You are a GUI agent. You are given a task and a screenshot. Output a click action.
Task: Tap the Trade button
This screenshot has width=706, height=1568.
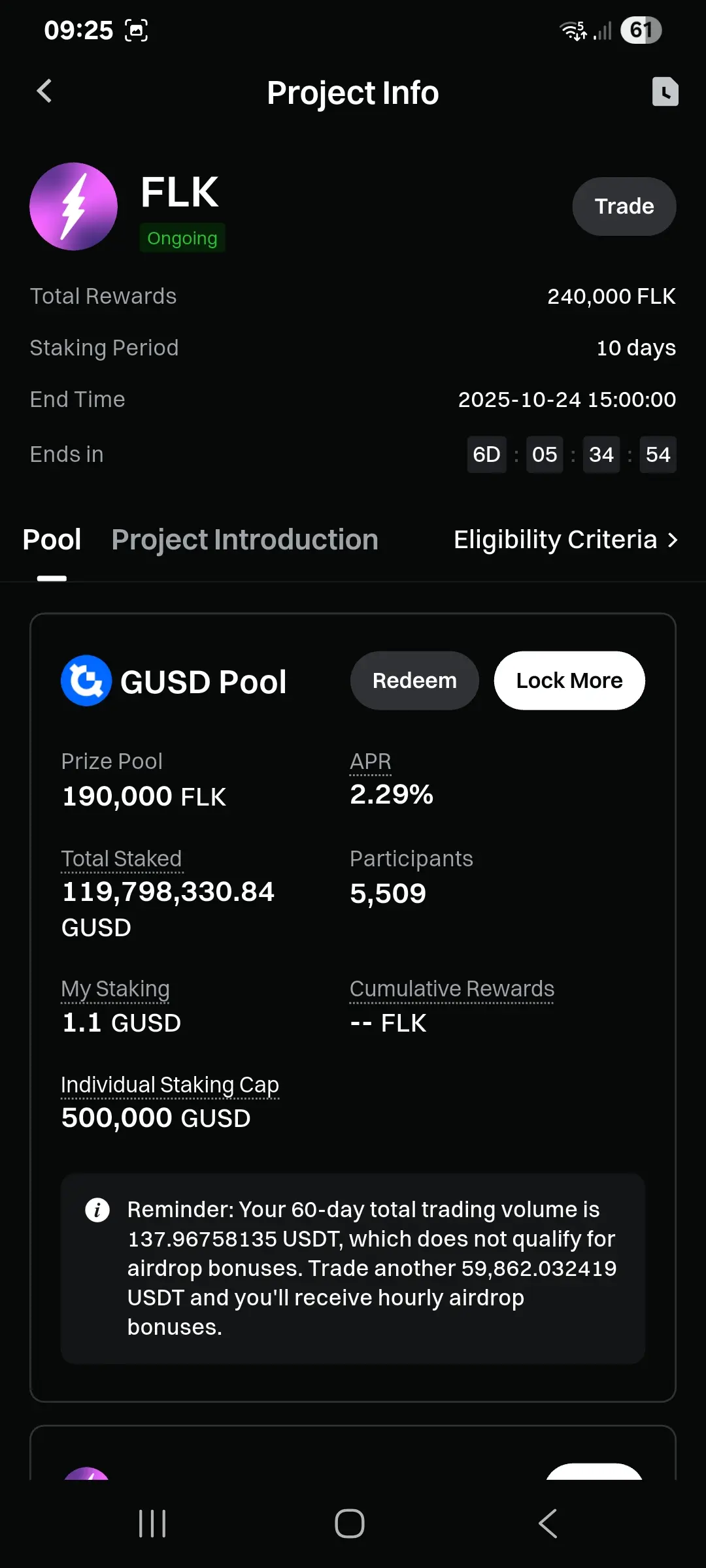[624, 206]
